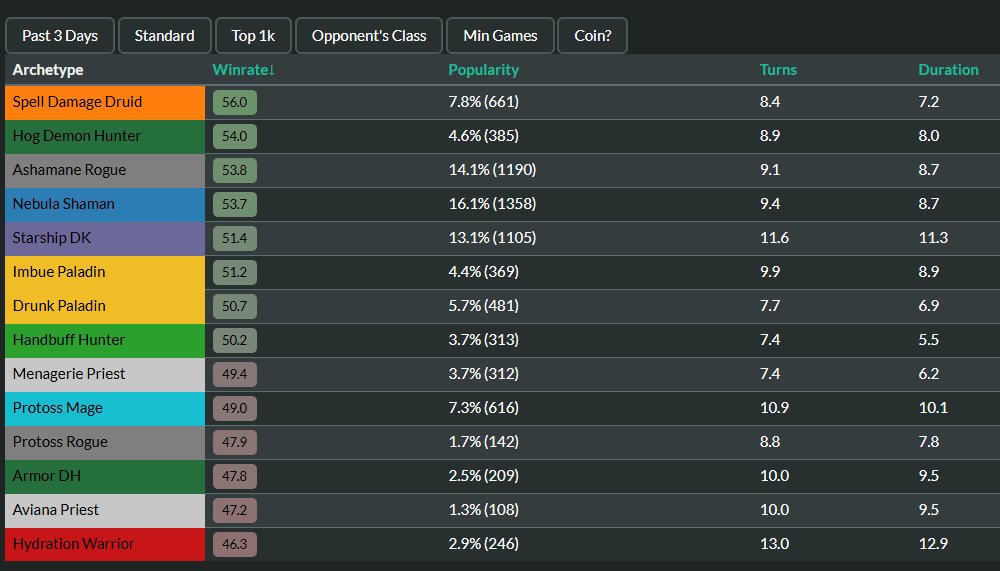Sort table by Turns column
Viewport: 1000px width, 571px height.
coord(778,70)
